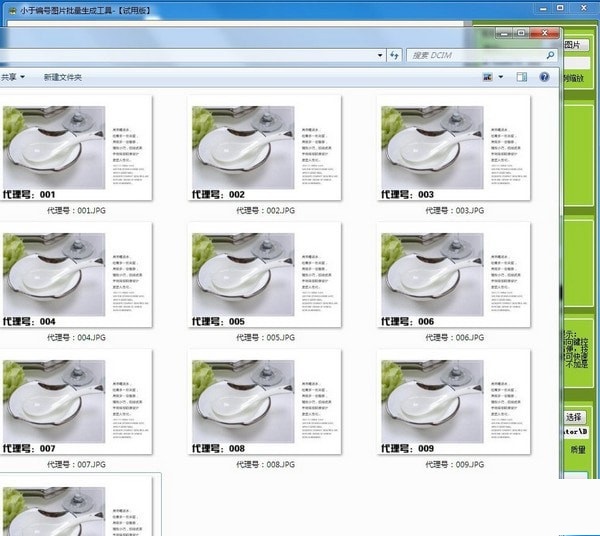Click the change view icon in toolbar
The width and height of the screenshot is (600, 536).
(x=488, y=77)
